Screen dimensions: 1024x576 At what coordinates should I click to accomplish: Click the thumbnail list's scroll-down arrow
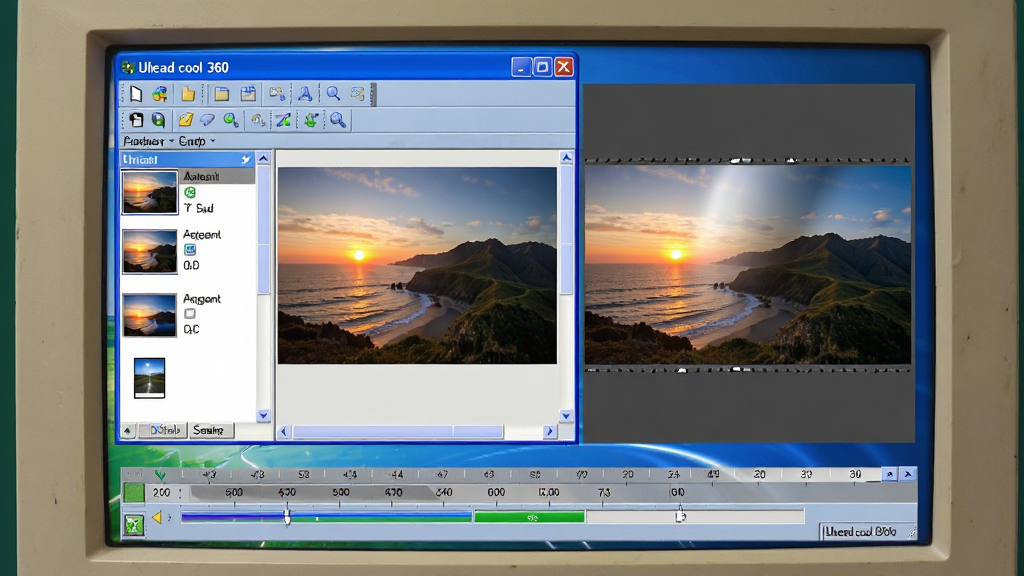pos(263,415)
